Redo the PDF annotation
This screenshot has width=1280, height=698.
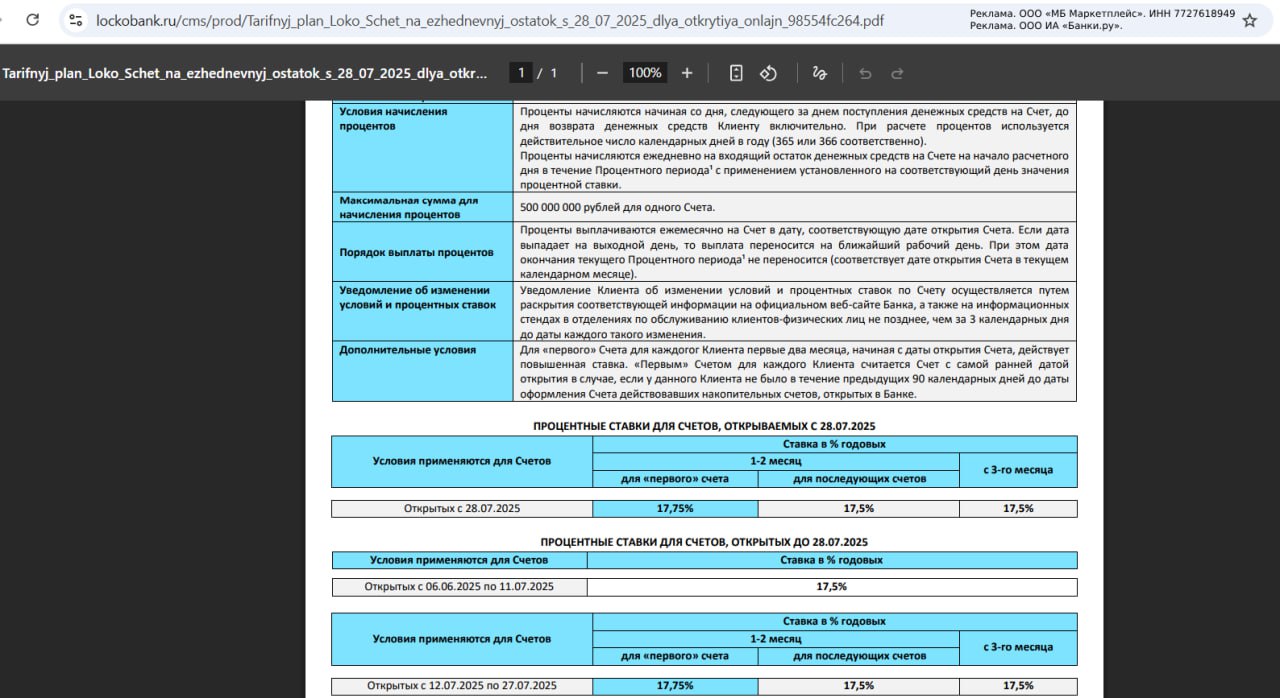(897, 73)
